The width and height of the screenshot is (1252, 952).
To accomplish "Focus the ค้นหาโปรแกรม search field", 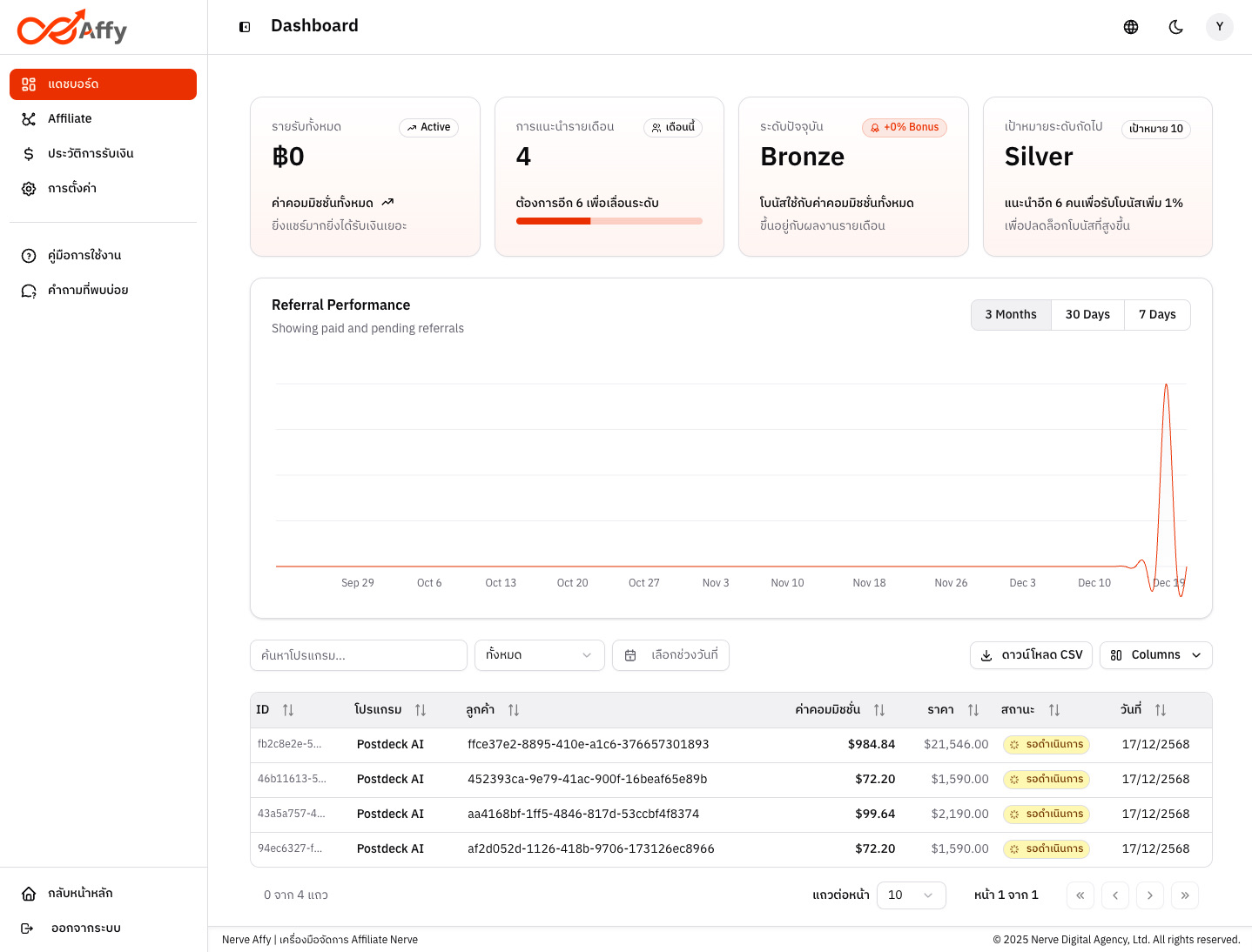I will [x=358, y=655].
